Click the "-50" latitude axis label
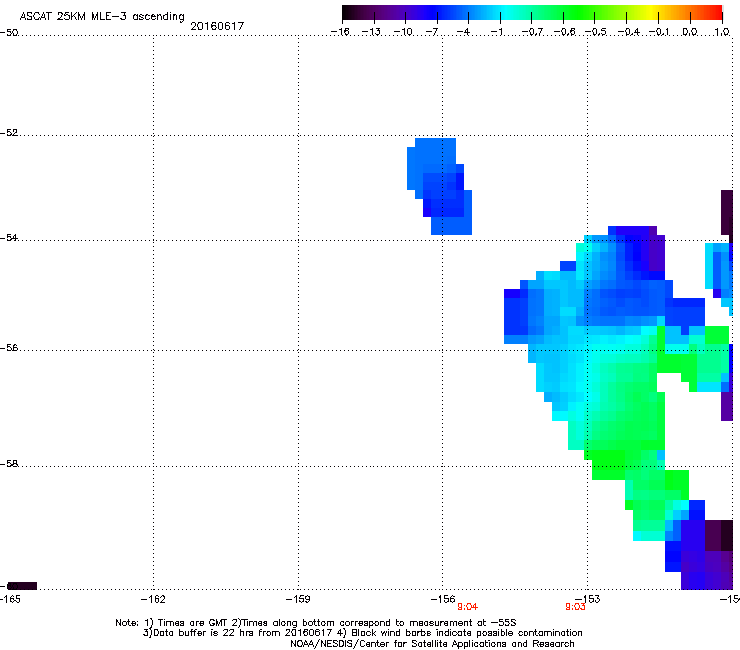Screen dimensions: 740x650 9,33
